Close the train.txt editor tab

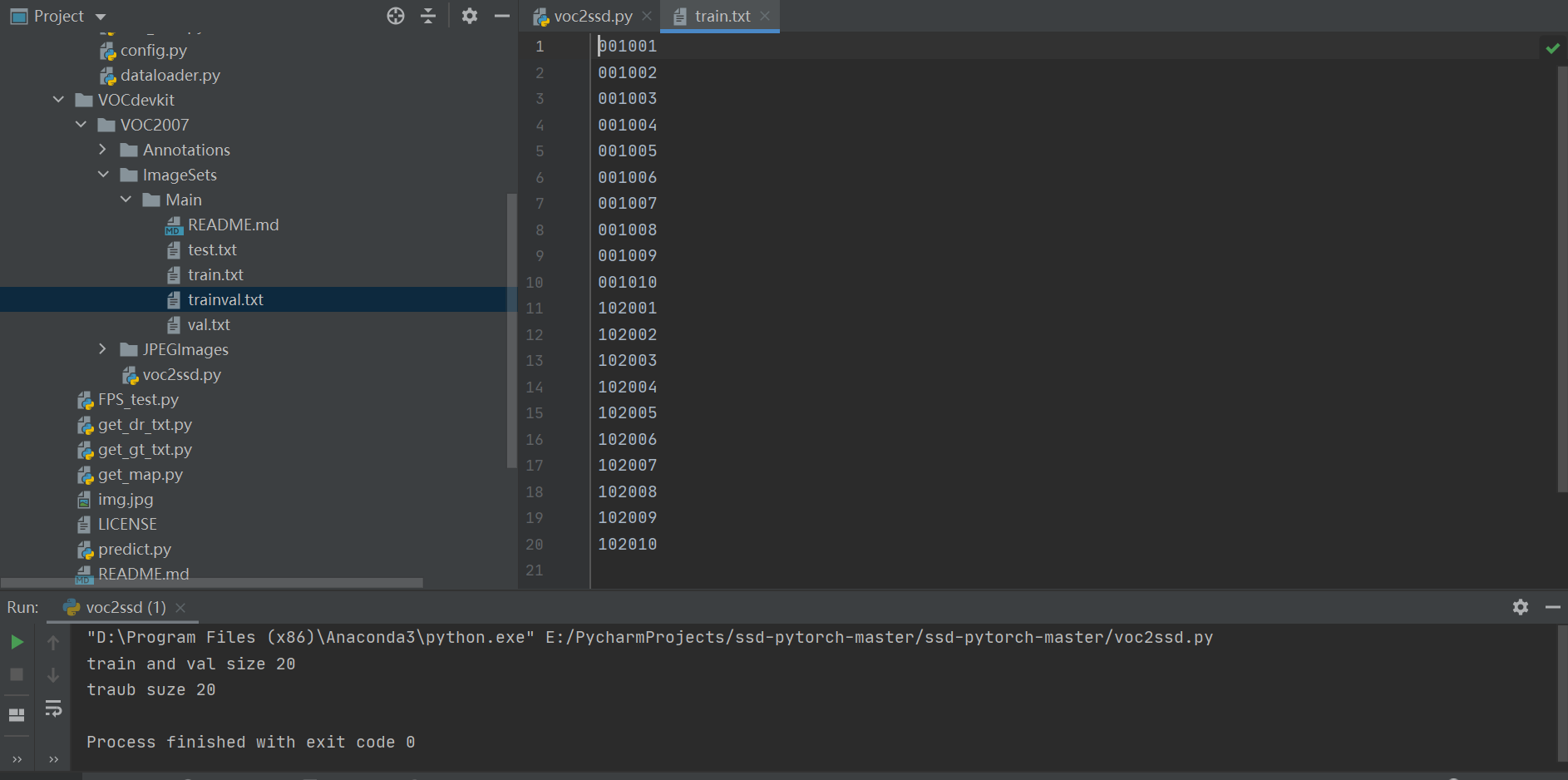[763, 16]
